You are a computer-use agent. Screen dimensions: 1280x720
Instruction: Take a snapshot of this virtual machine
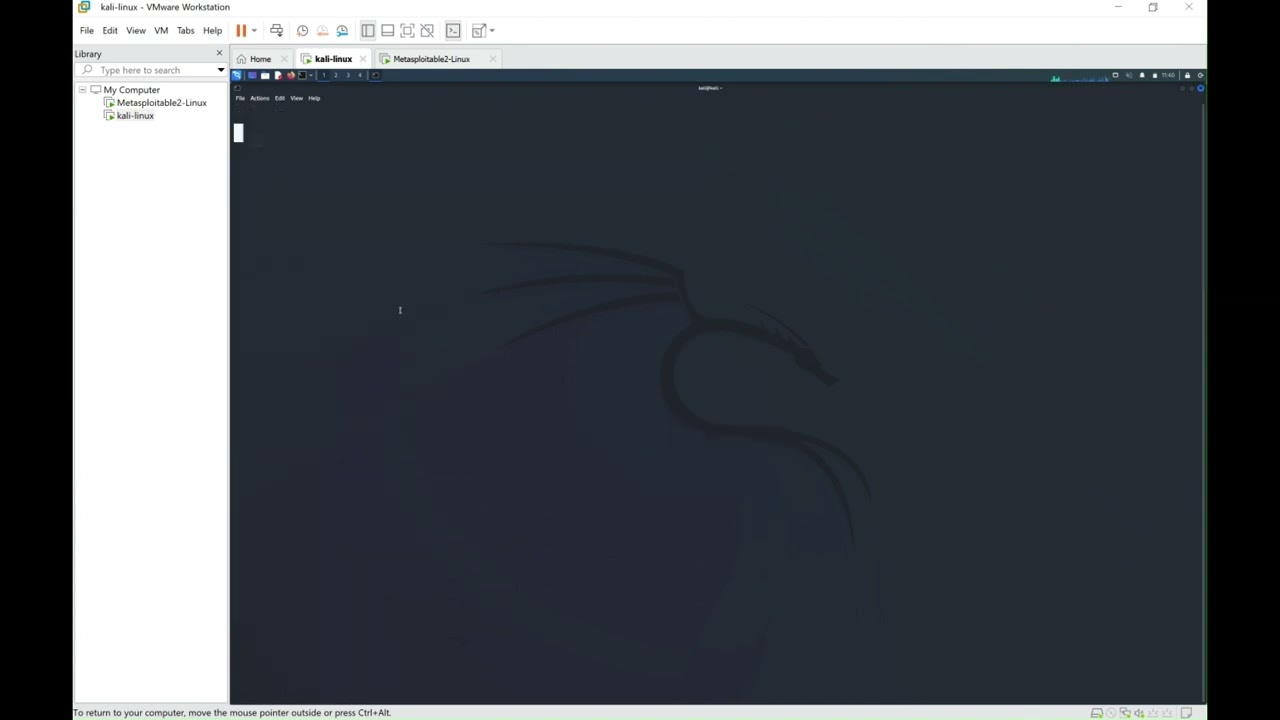302,31
